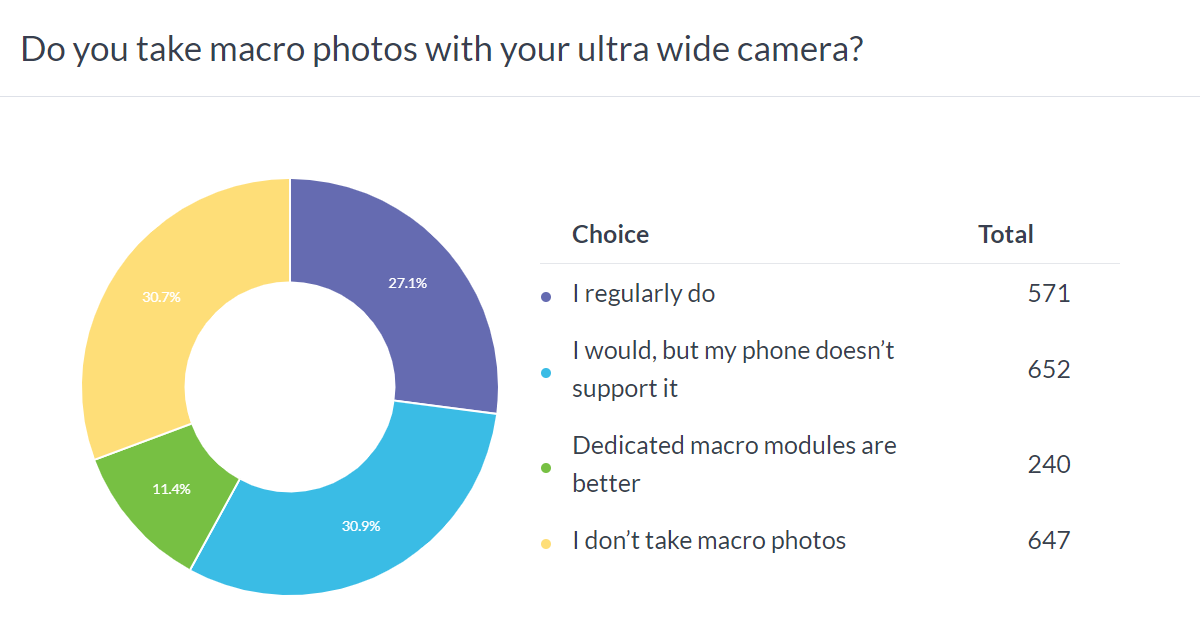Click the 11.4% label on chart
The height and width of the screenshot is (630, 1200).
click(171, 489)
